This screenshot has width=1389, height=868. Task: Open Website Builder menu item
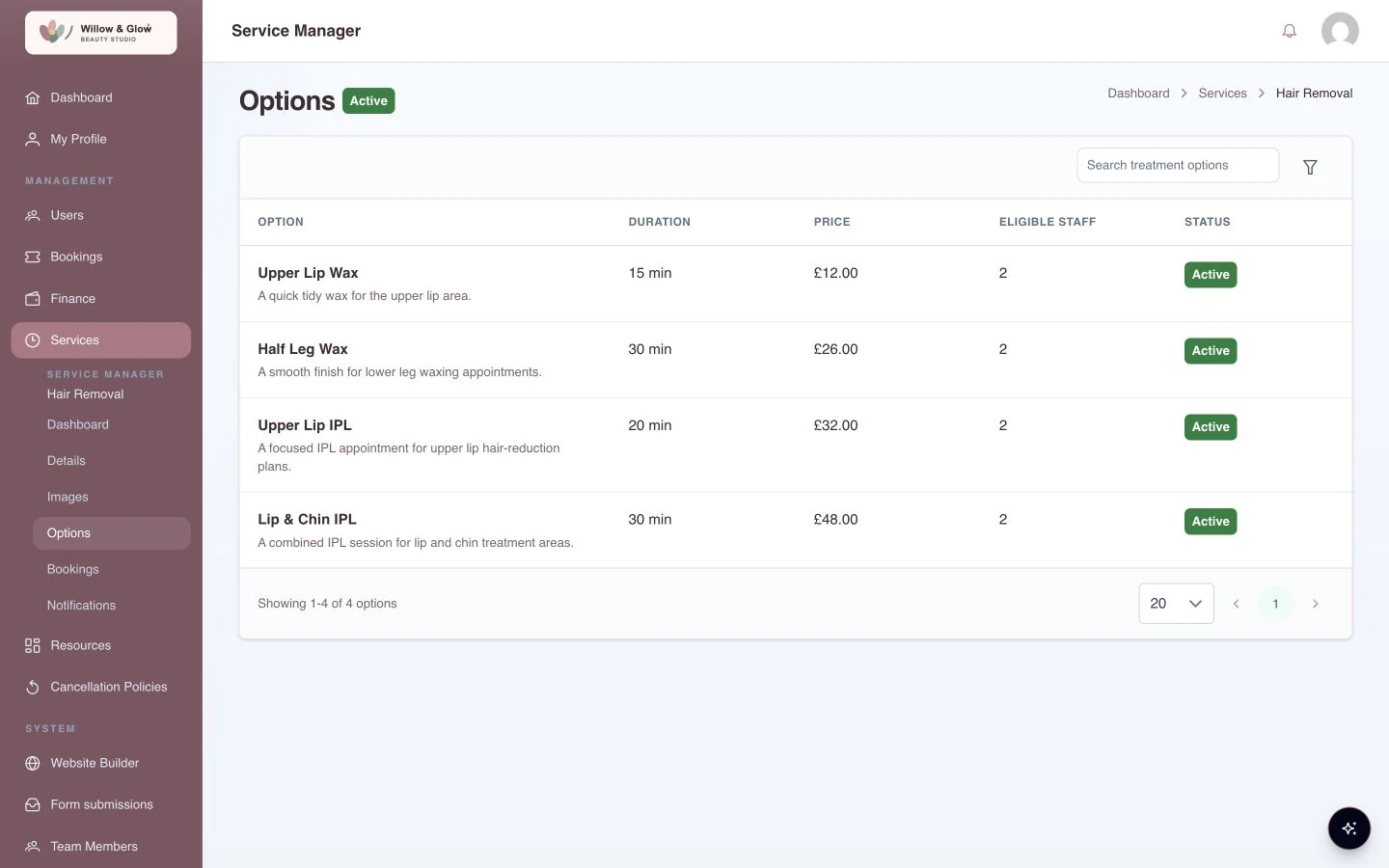pos(101,763)
